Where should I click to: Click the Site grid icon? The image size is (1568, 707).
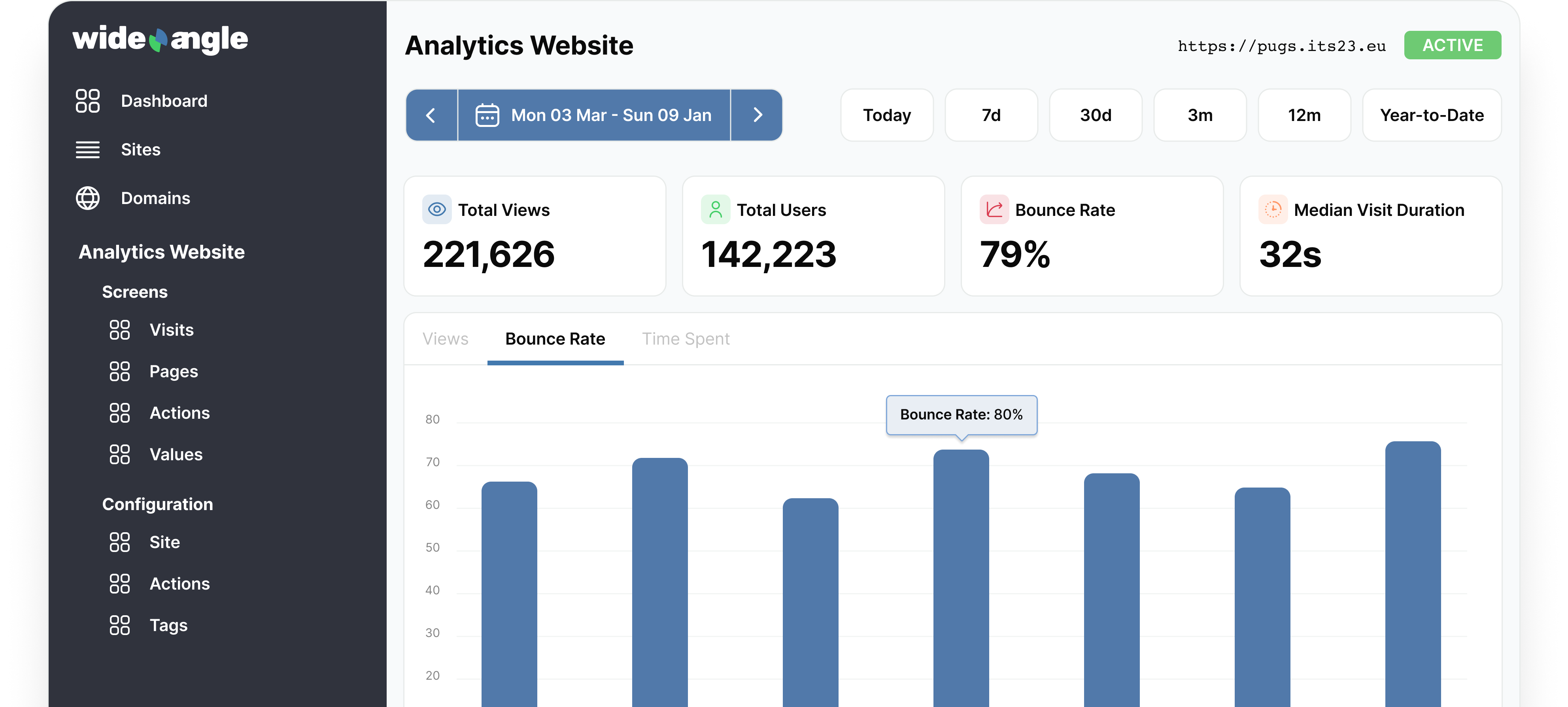(120, 542)
